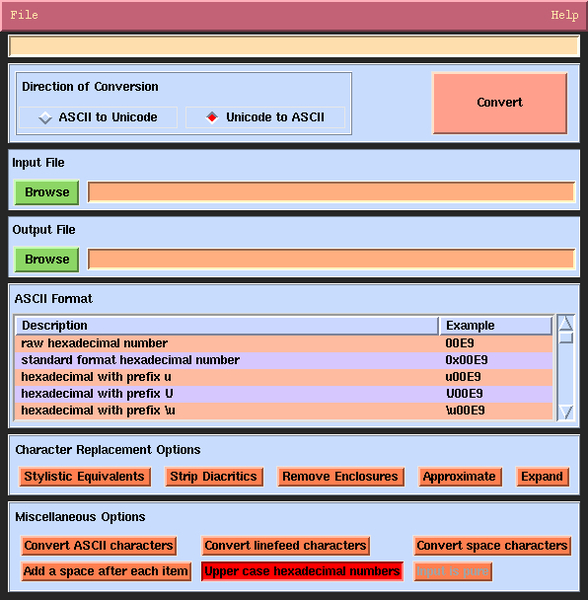588x600 pixels.
Task: Select raw hexadecimal number format
Action: tap(284, 343)
